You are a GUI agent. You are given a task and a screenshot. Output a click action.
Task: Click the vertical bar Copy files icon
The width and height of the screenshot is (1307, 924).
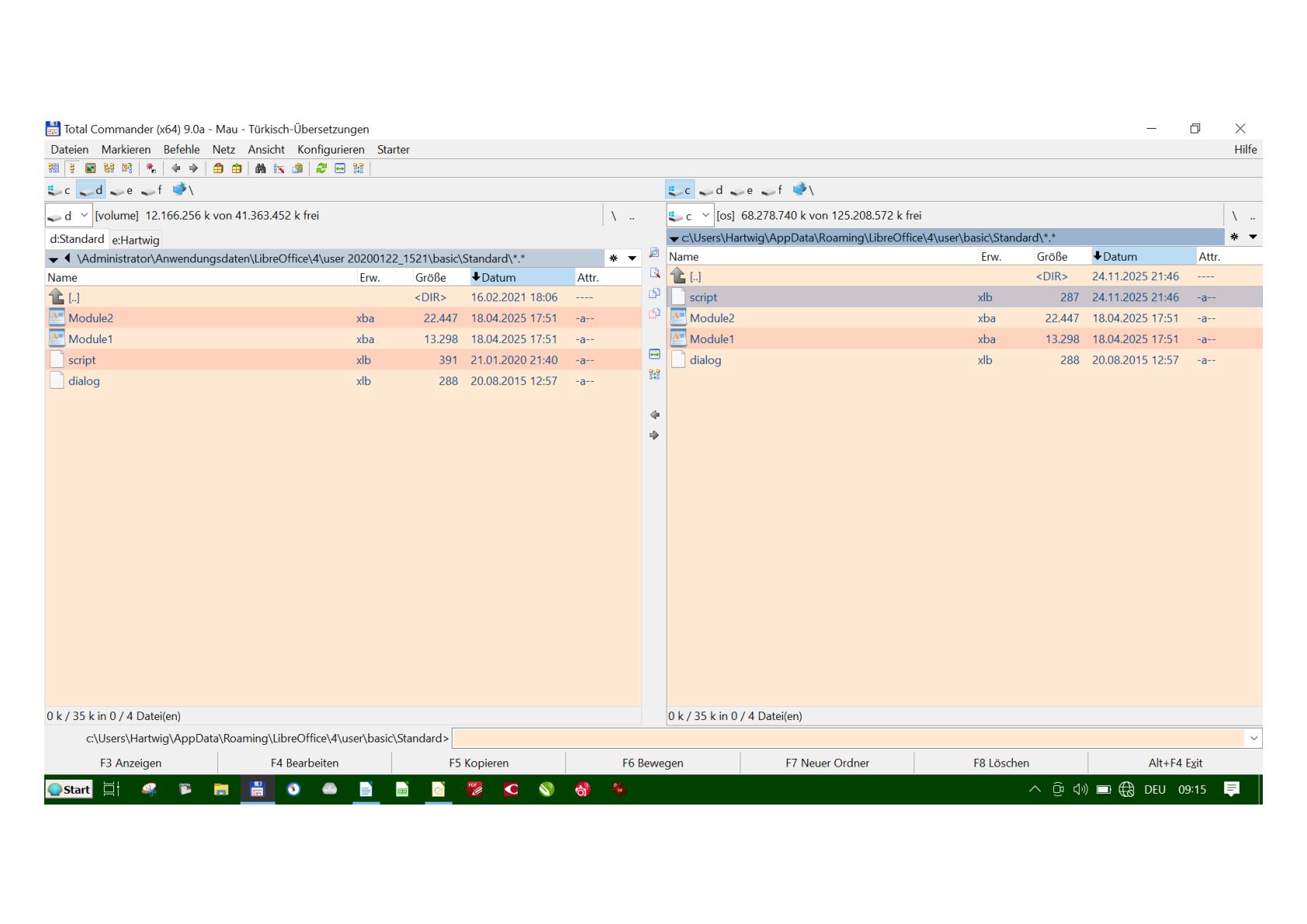click(x=654, y=293)
